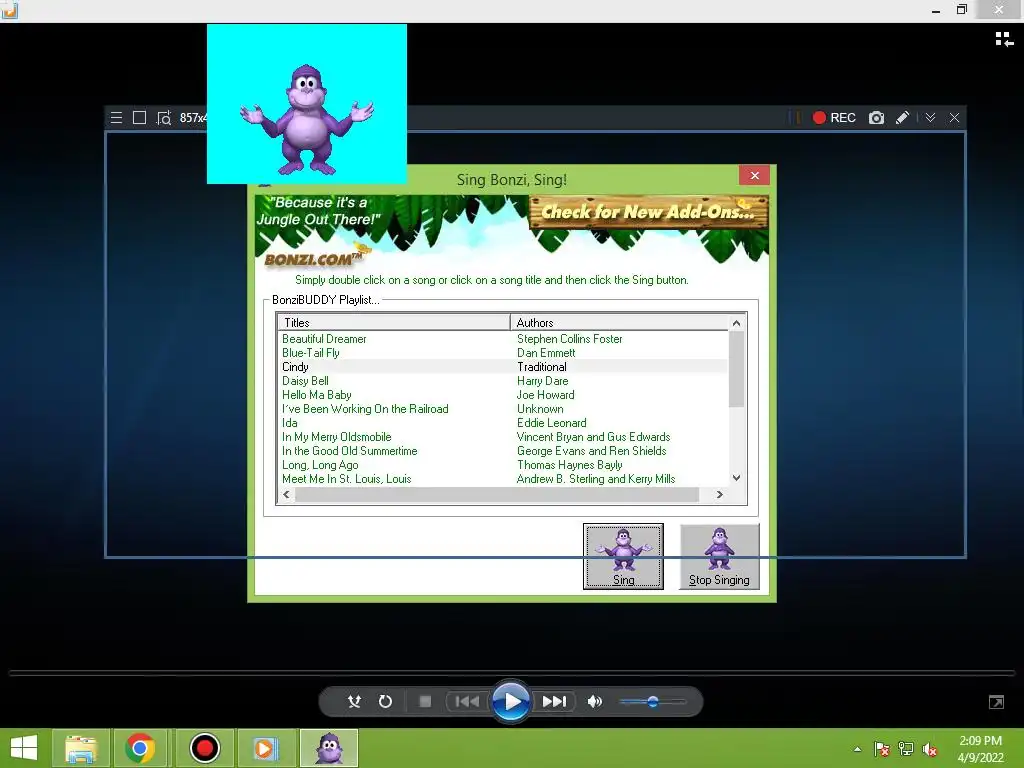1024x768 pixels.
Task: Open Action Center flag icon
Action: [882, 749]
